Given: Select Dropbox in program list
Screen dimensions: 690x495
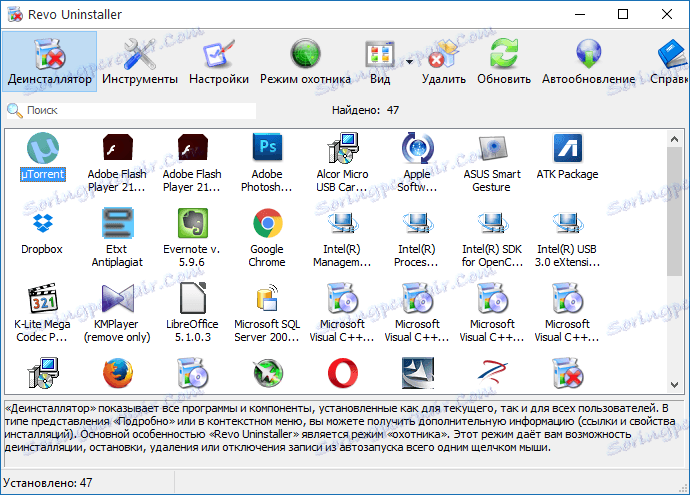Looking at the screenshot, I should point(42,232).
